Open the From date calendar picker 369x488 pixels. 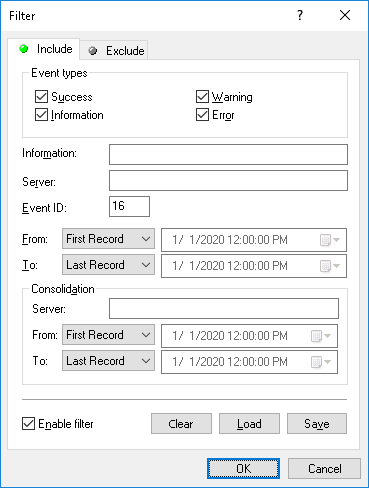point(330,240)
